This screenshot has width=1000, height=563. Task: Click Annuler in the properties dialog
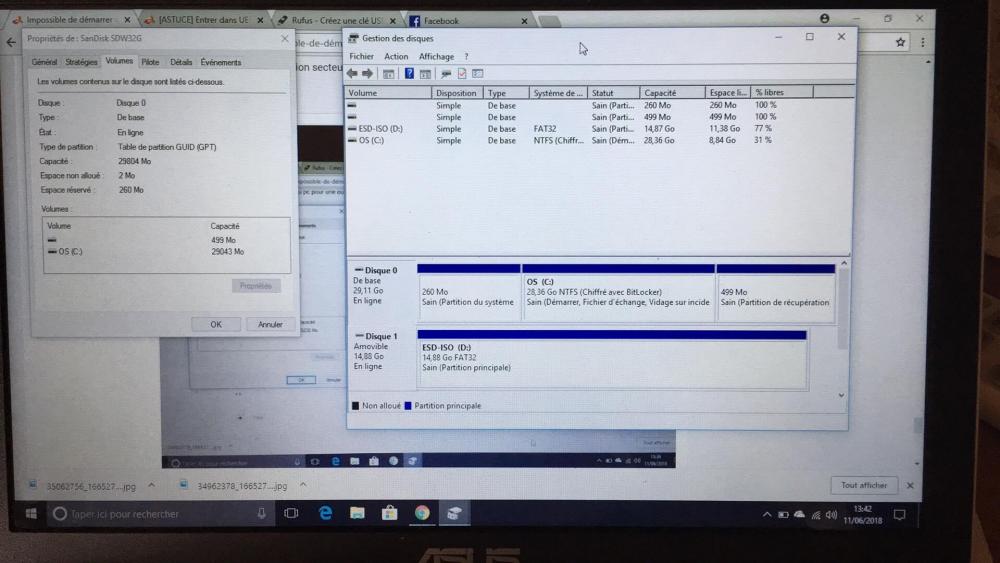click(x=270, y=324)
